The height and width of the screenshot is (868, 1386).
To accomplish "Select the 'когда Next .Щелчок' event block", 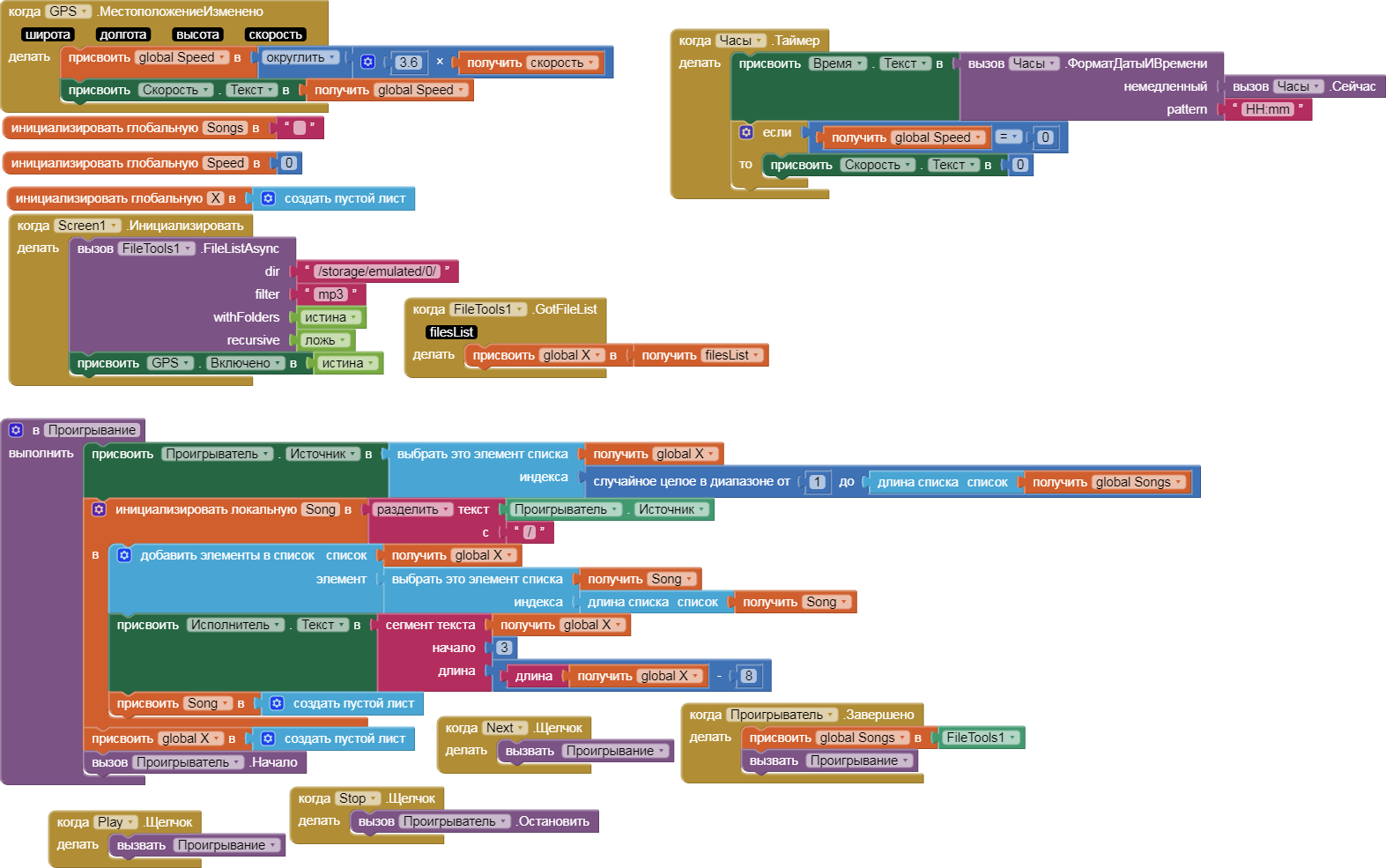I will tap(460, 728).
